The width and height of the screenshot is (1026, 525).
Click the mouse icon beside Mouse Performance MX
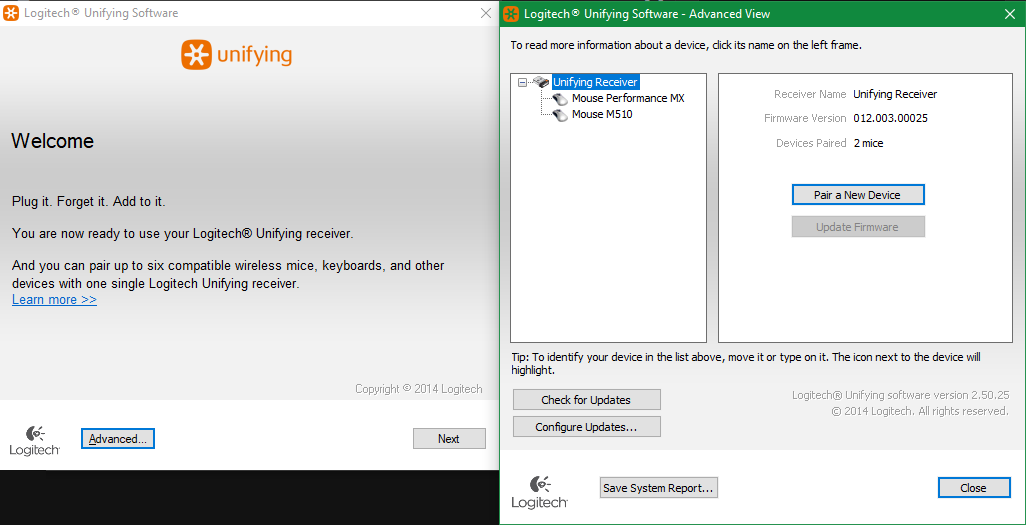pos(560,98)
